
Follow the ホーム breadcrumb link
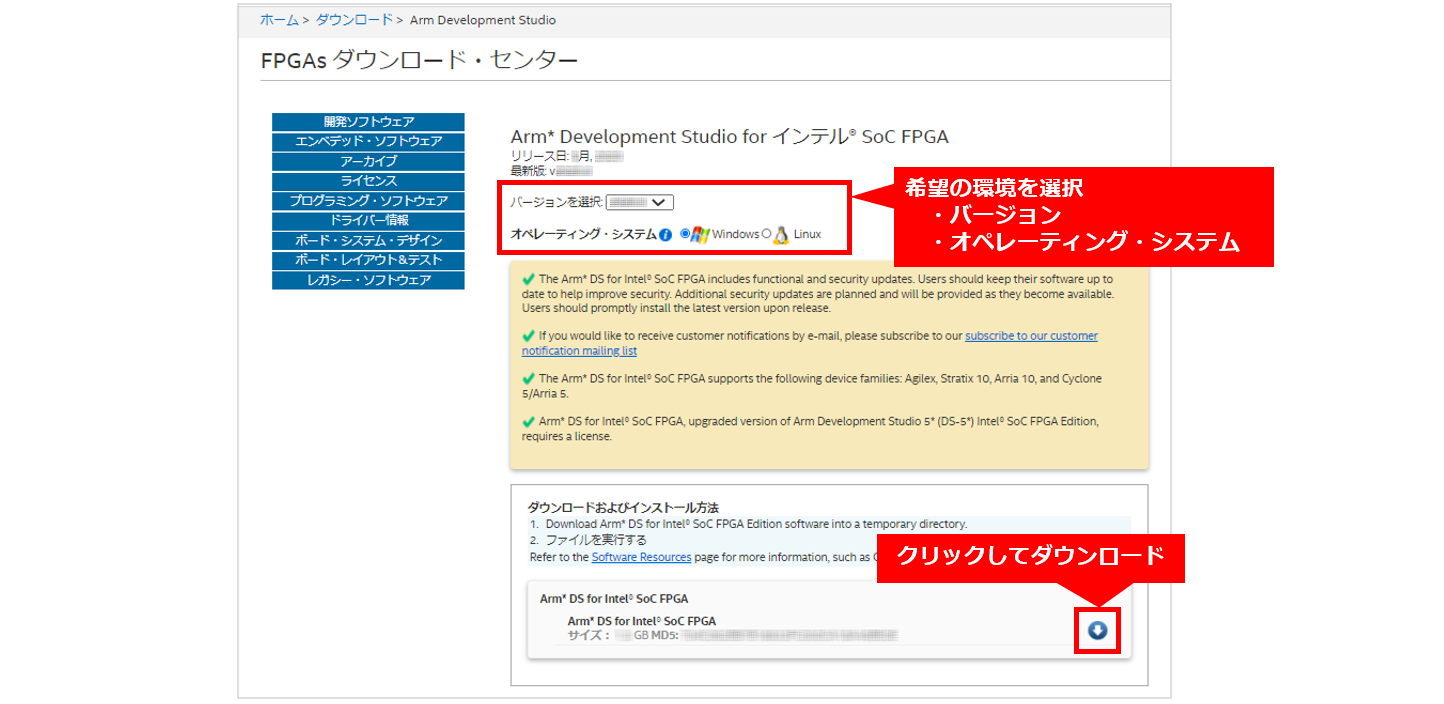click(279, 20)
